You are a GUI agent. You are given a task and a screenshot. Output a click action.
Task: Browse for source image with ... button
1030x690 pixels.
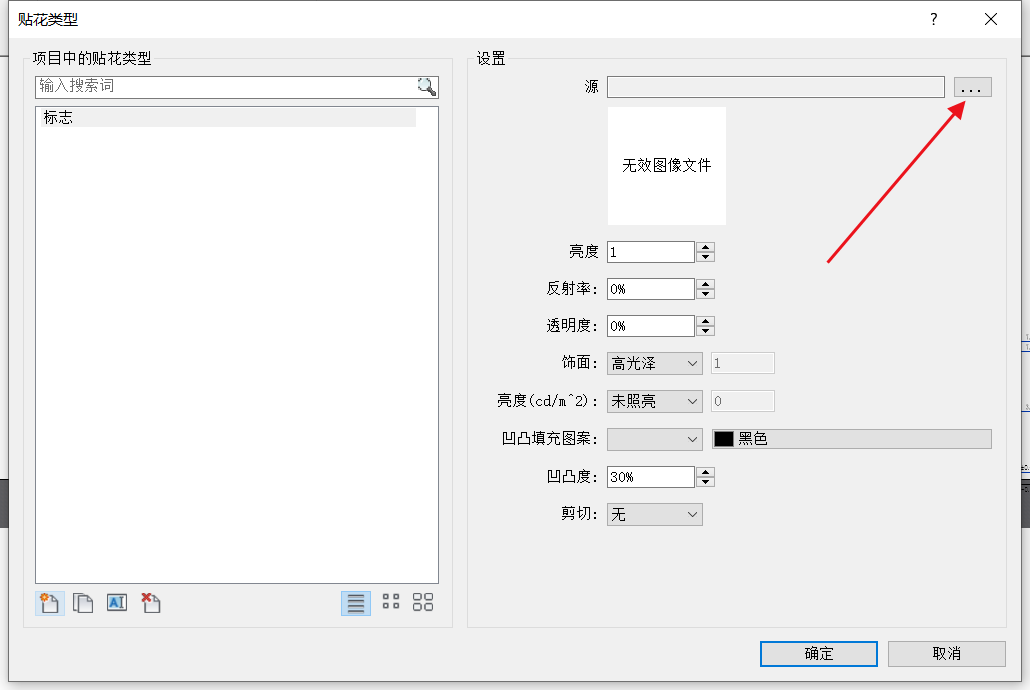[x=972, y=87]
